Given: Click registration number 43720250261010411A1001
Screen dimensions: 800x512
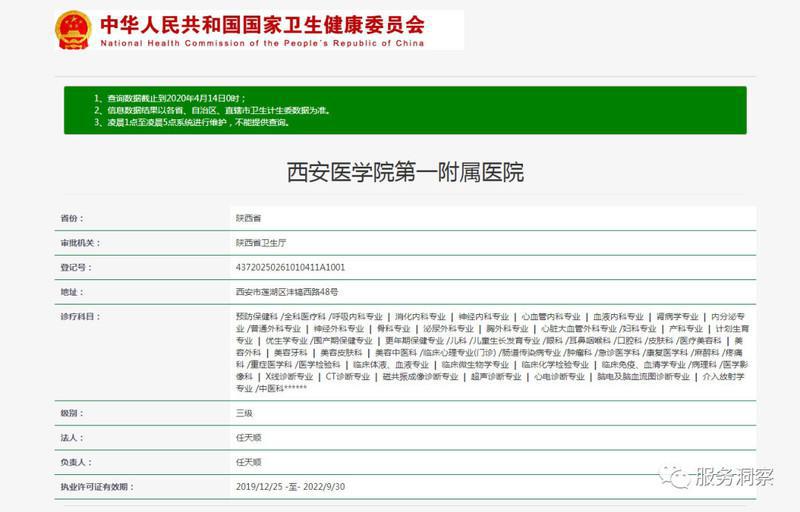Looking at the screenshot, I should (x=290, y=267).
